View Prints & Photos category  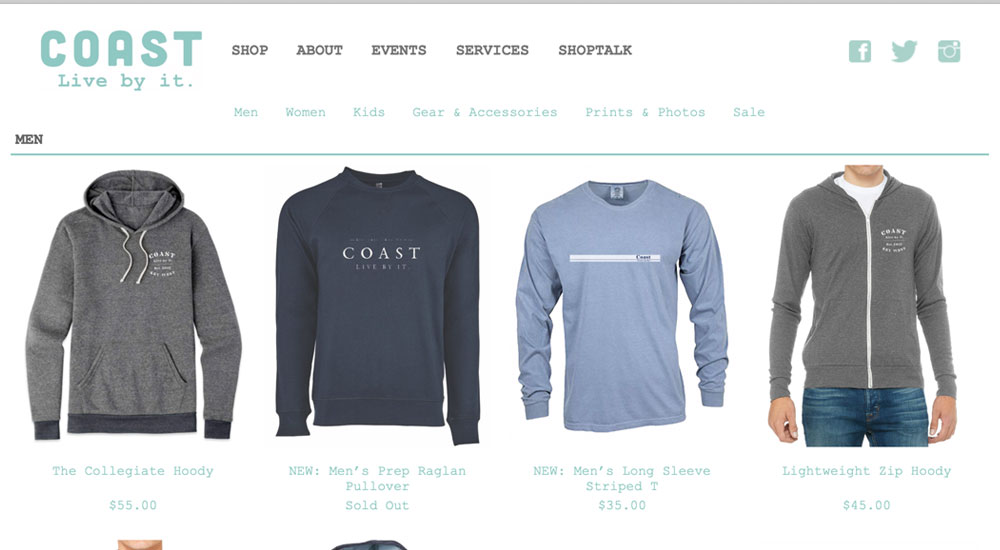[x=645, y=112]
